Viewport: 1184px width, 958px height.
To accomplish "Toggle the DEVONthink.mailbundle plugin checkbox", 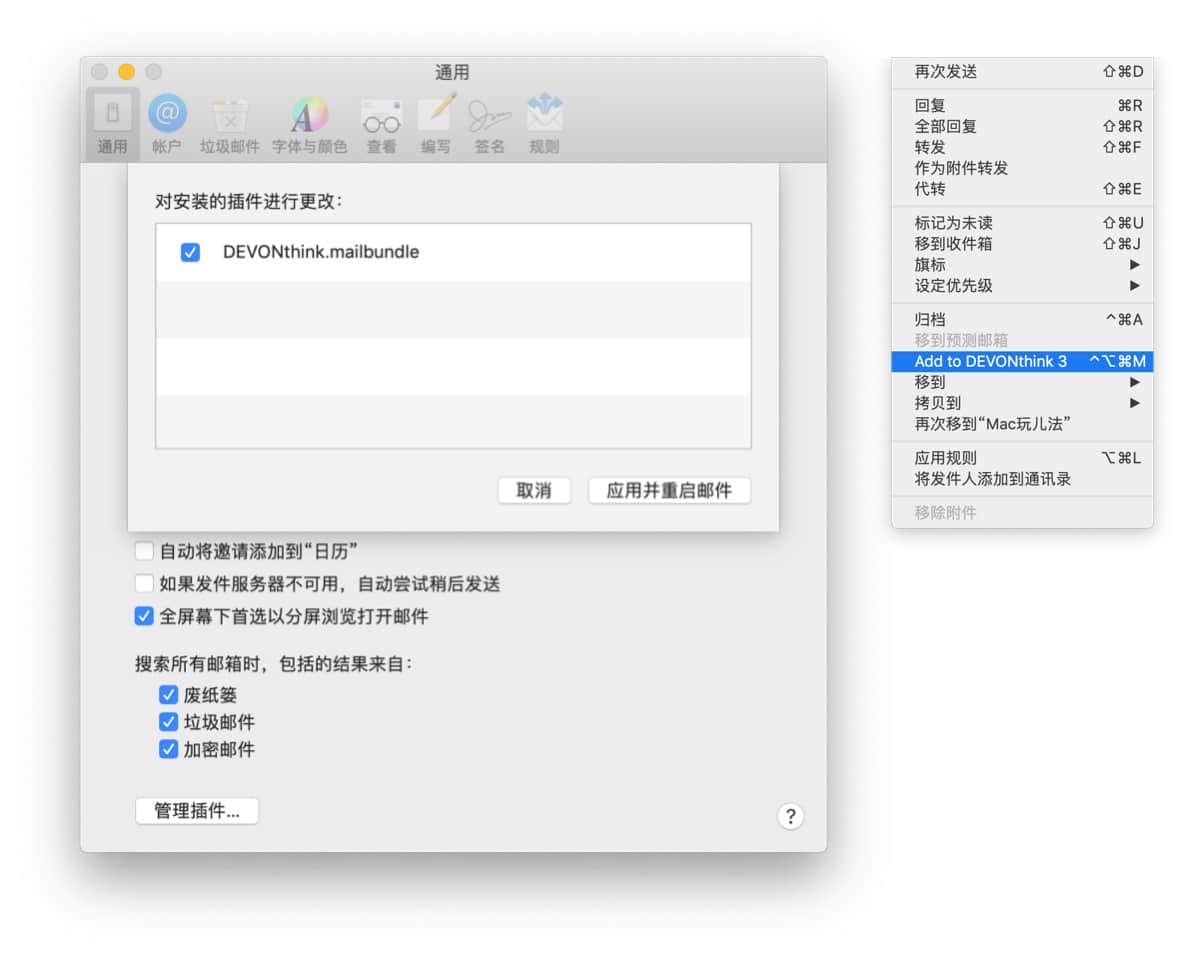I will [x=190, y=252].
